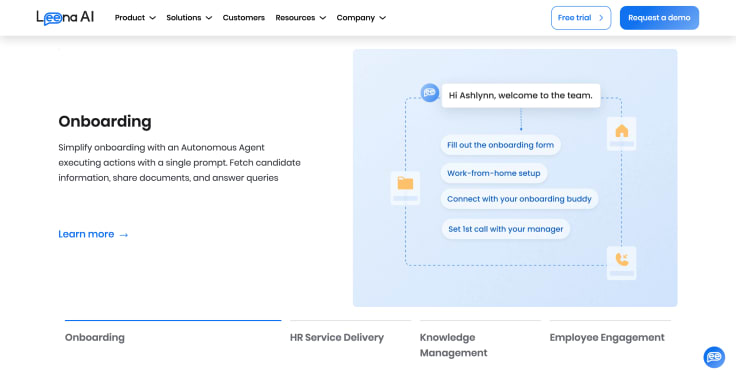This screenshot has height=379, width=736.
Task: Go to the Customers page
Action: click(x=244, y=18)
